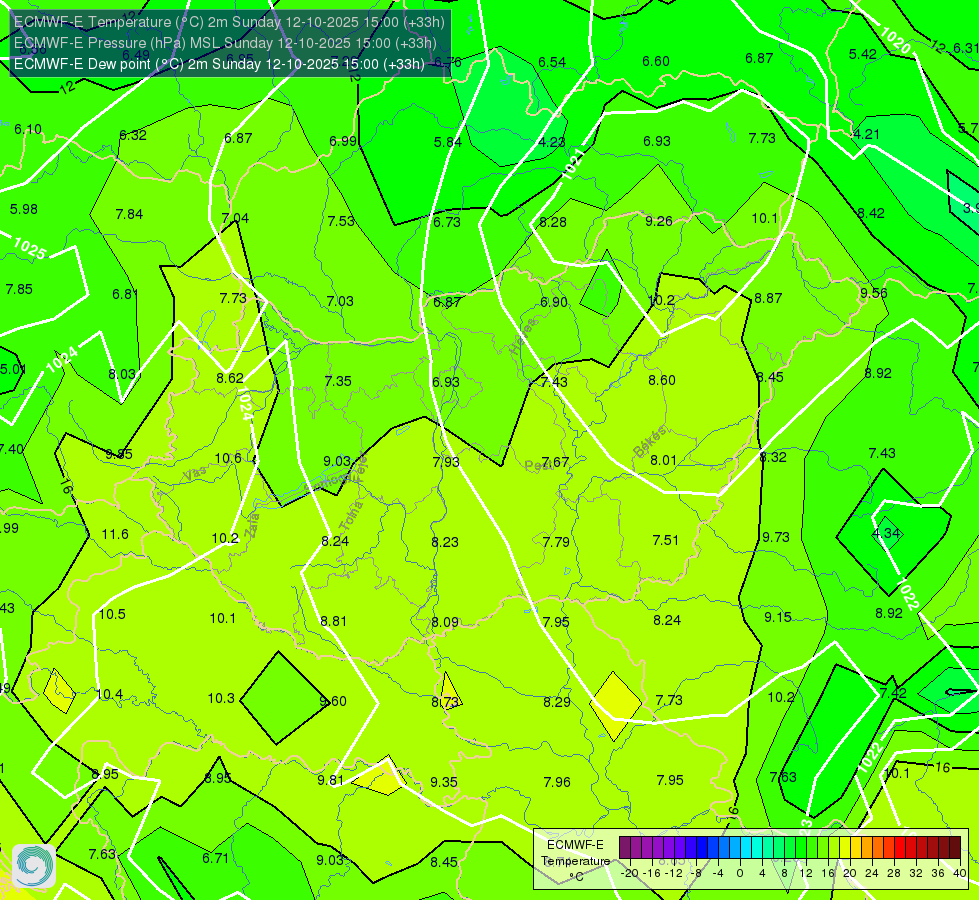Click the 6.71 temperature value
Image resolution: width=979 pixels, height=900 pixels.
click(x=215, y=858)
